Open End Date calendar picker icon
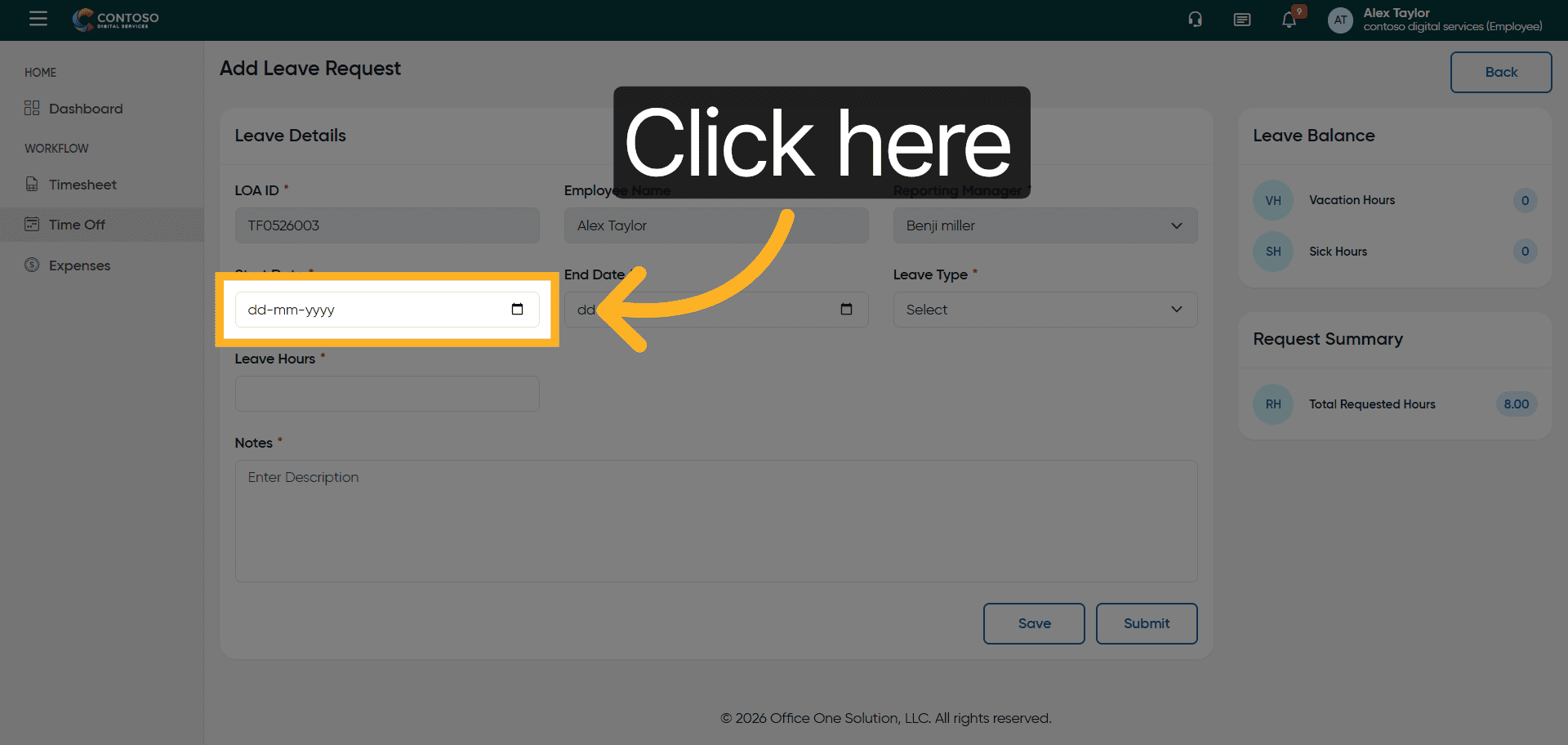The height and width of the screenshot is (745, 1568). tap(846, 309)
